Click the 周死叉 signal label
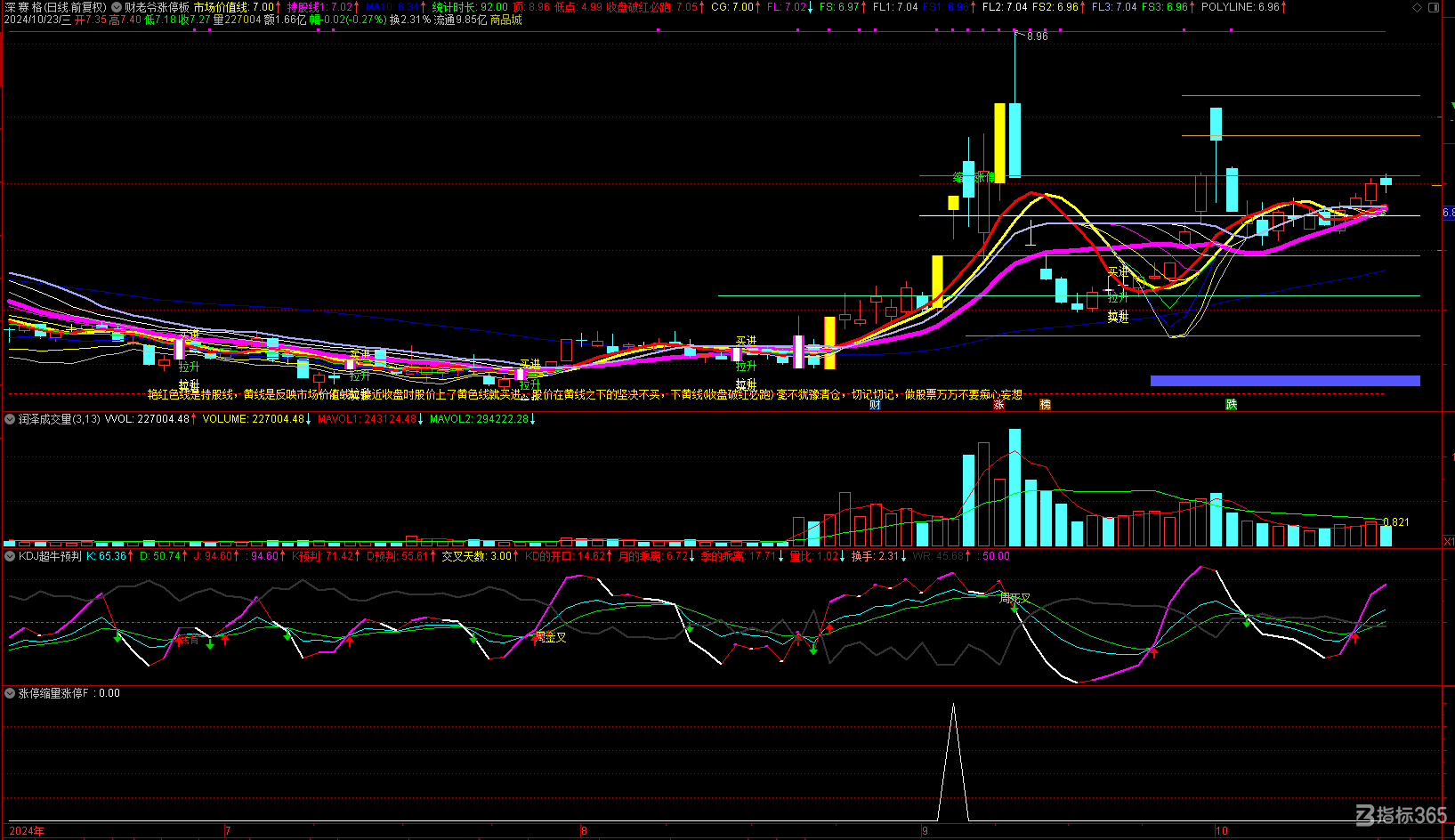Viewport: 1455px width, 840px height. pos(1014,599)
